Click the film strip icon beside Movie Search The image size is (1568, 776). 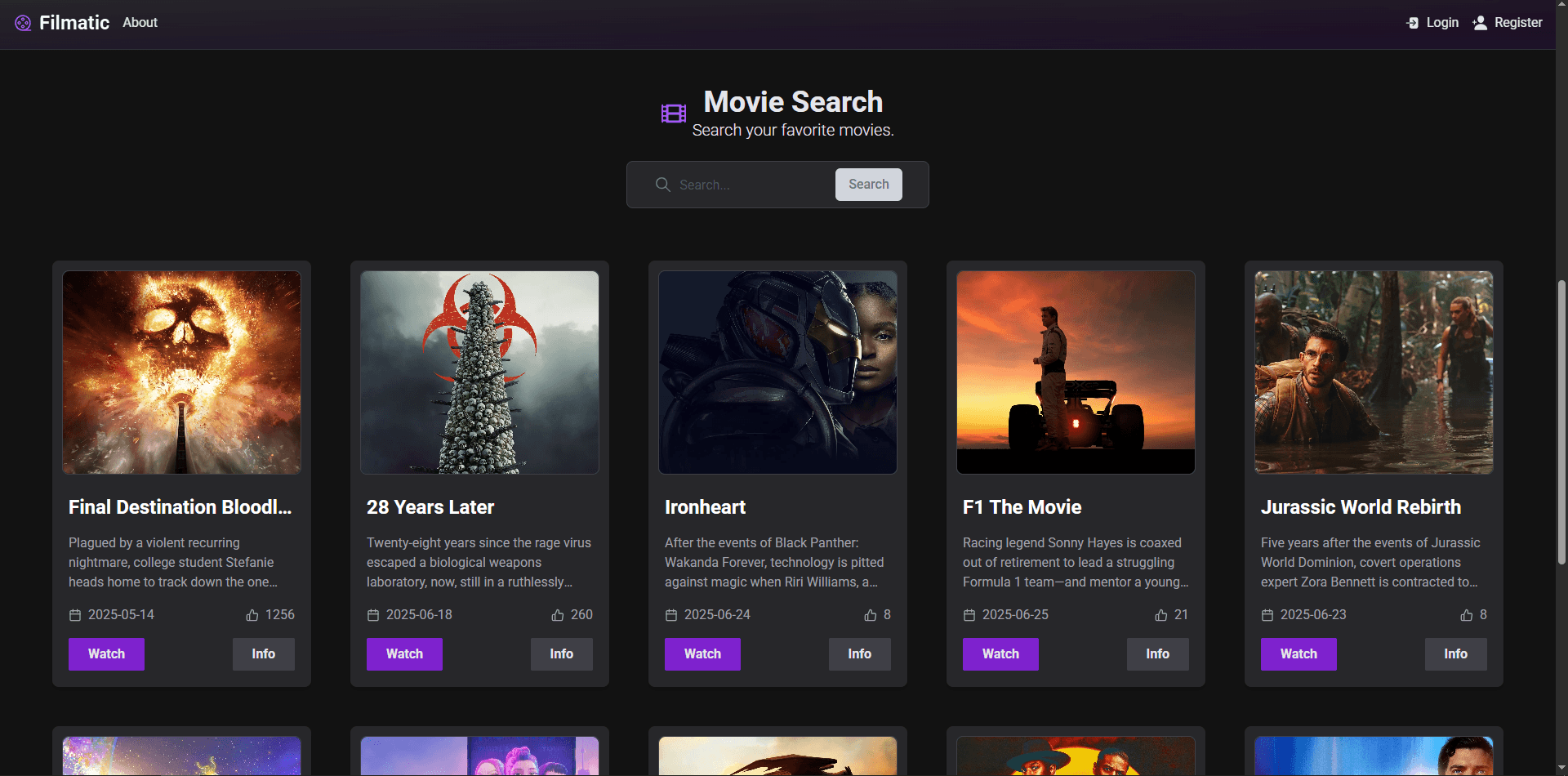(x=674, y=114)
